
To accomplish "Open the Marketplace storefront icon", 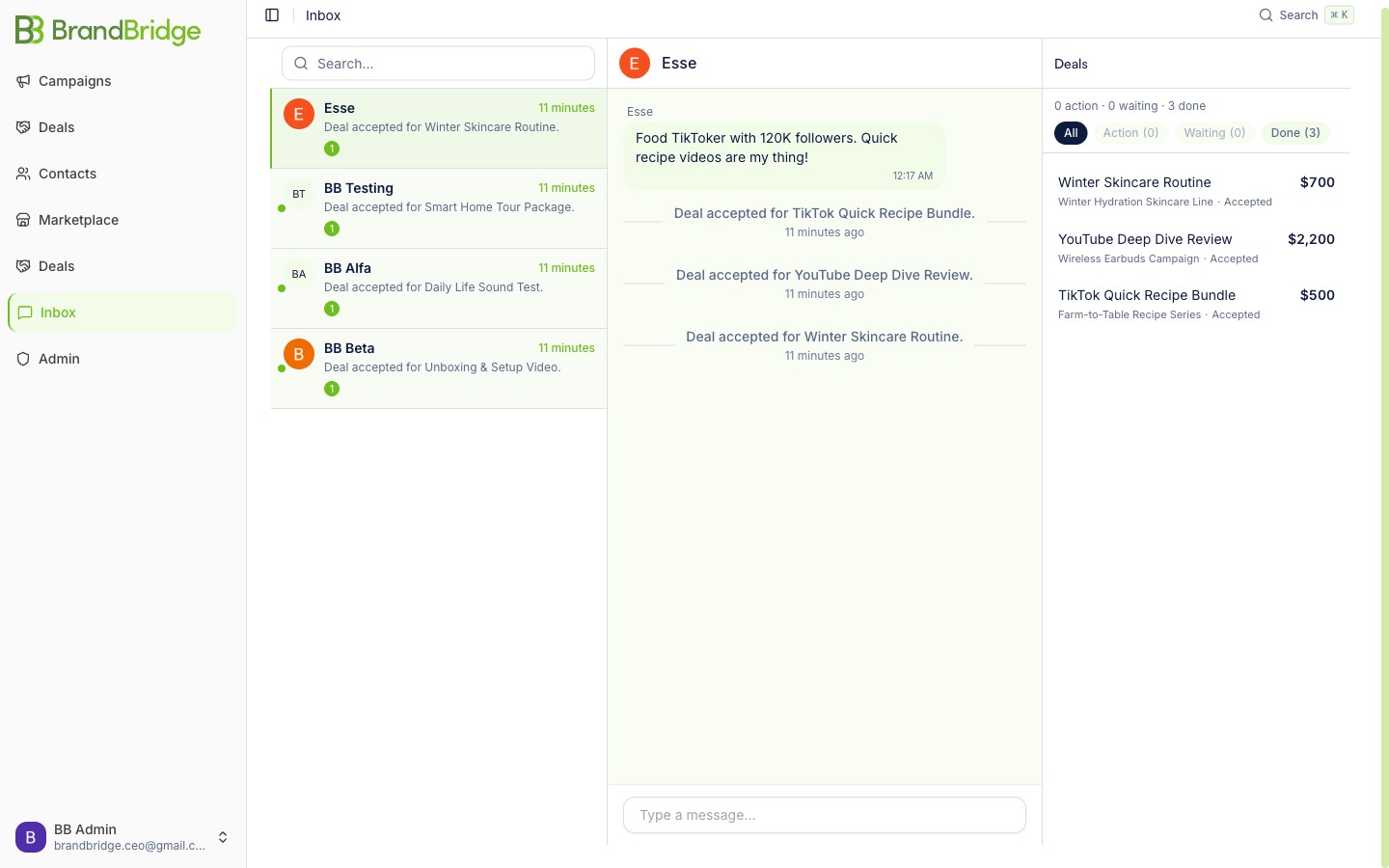I will click(x=22, y=220).
